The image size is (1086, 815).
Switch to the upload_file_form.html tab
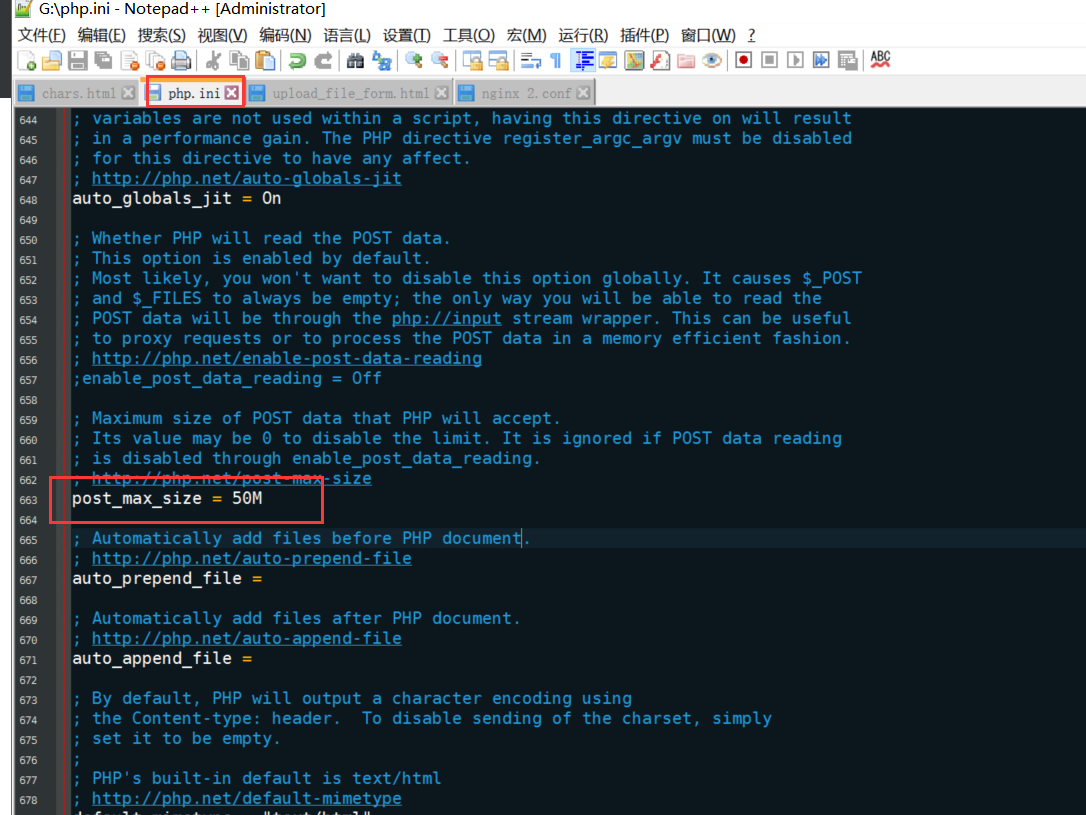350,93
